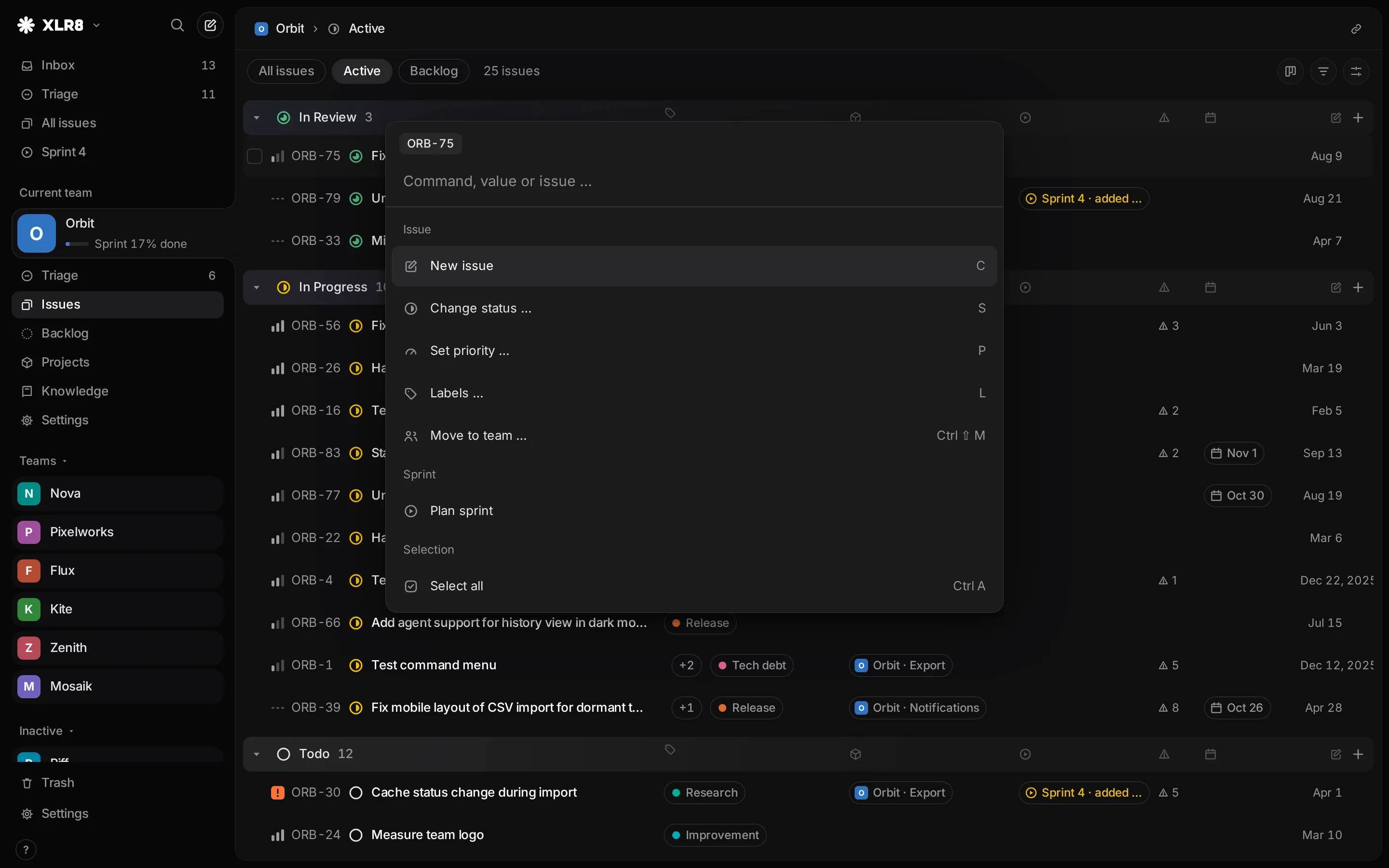Click the plus icon in In Review header

[1358, 118]
